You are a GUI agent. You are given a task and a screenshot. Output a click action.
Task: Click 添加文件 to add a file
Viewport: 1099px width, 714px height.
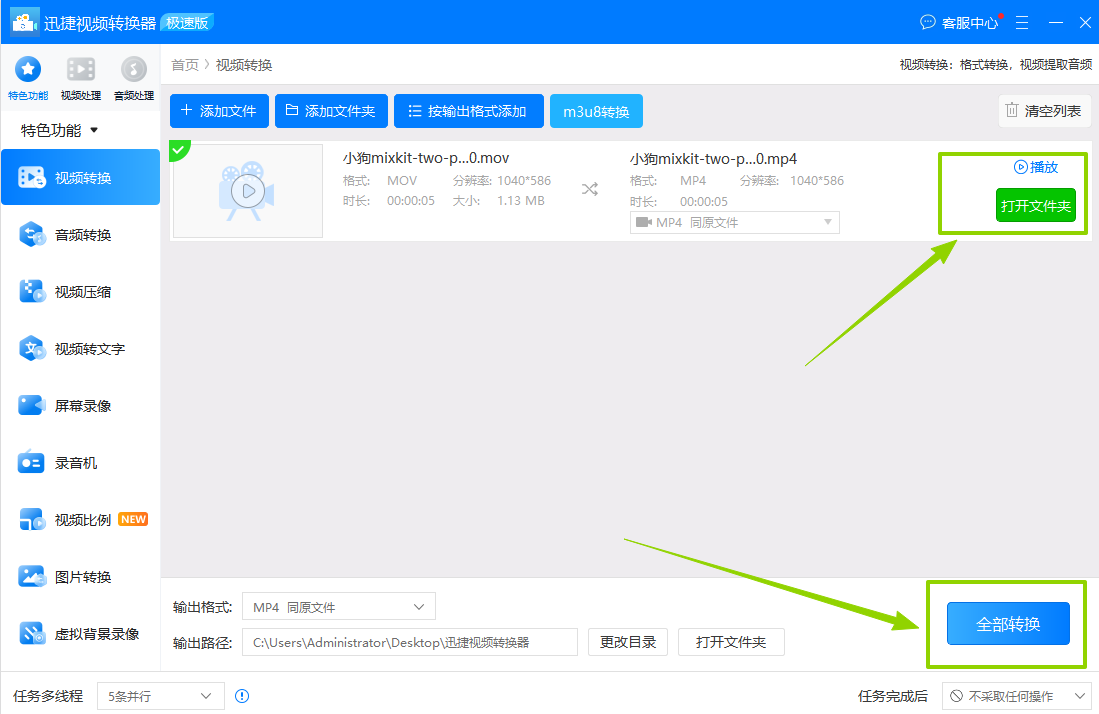pos(219,111)
